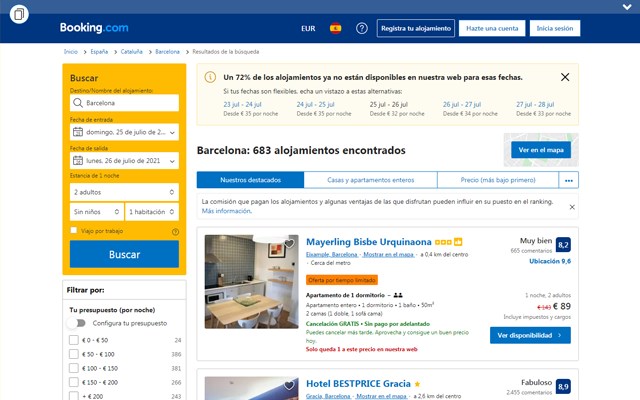This screenshot has height=400, width=640.
Task: Open the 1 habitación selector
Action: coord(152,211)
